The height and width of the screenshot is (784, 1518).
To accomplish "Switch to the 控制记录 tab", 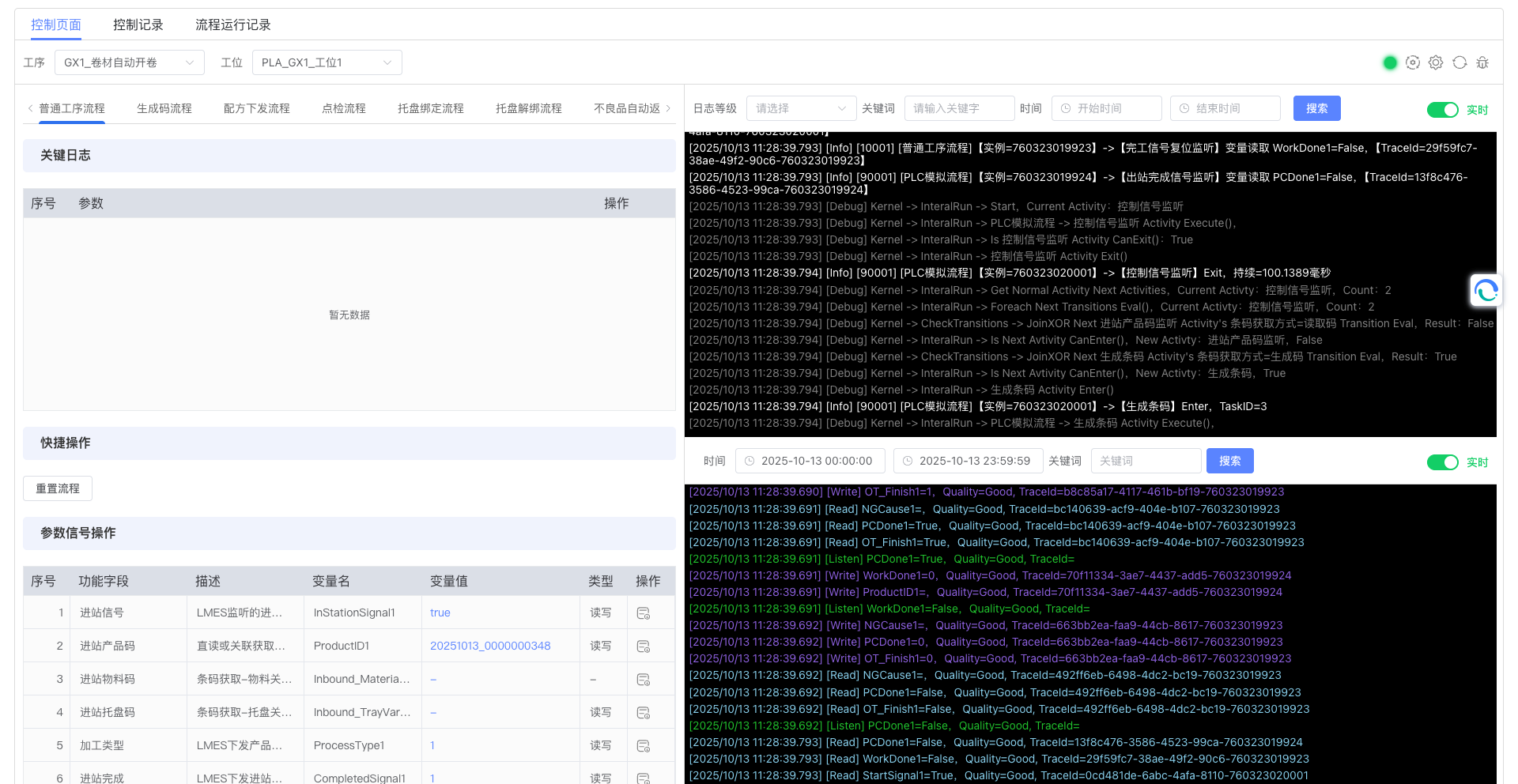I will coord(138,24).
